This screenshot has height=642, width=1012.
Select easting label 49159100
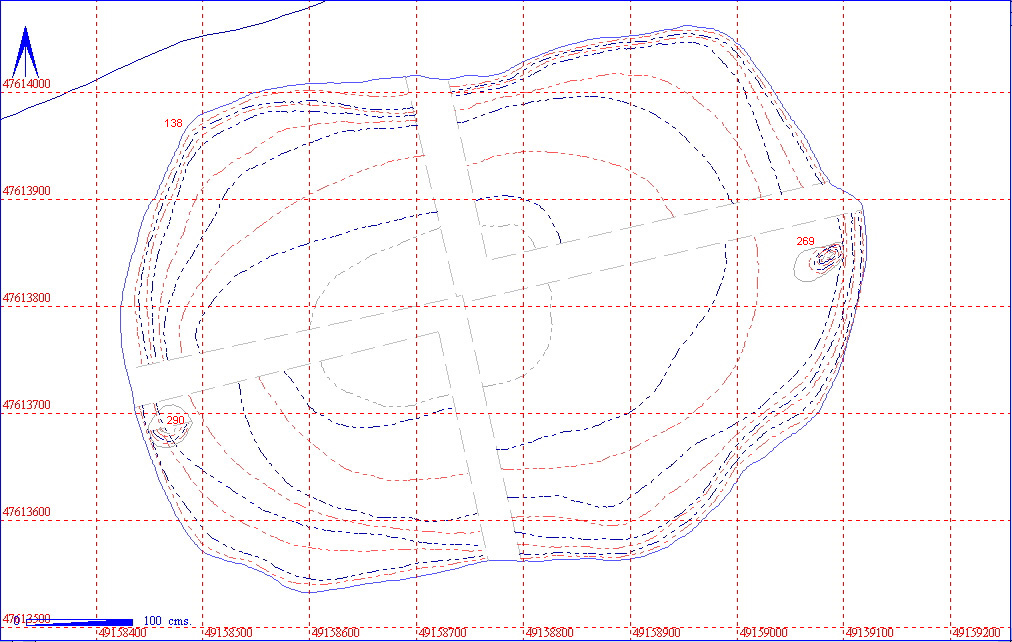(x=871, y=633)
